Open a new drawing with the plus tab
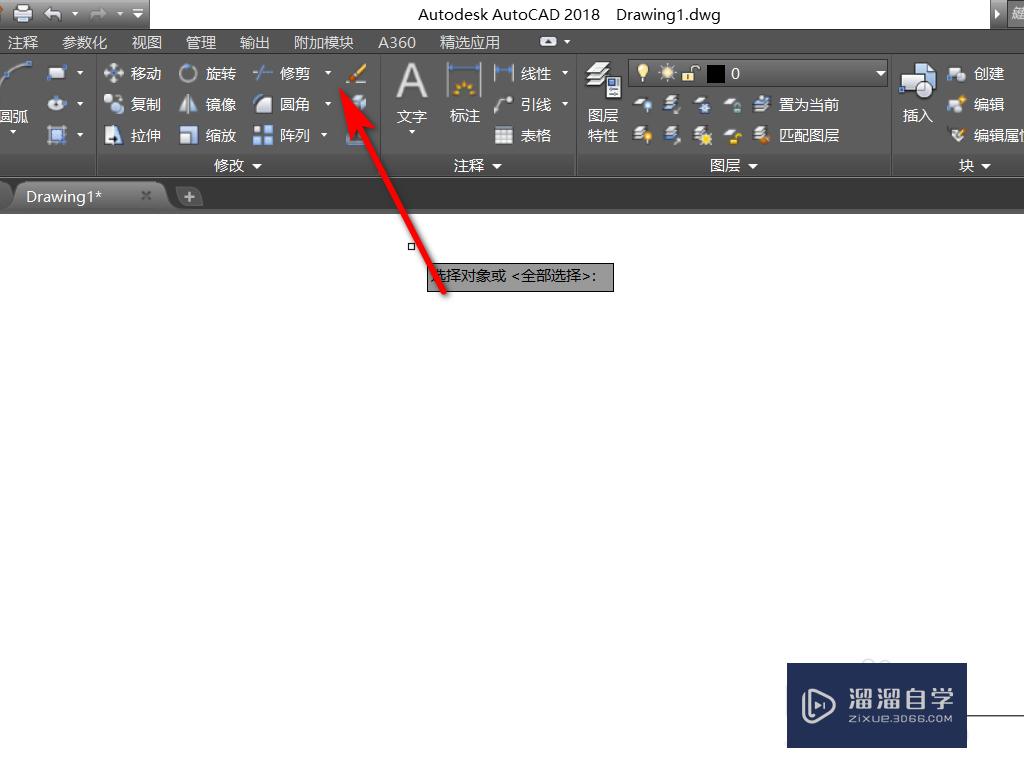 point(189,196)
